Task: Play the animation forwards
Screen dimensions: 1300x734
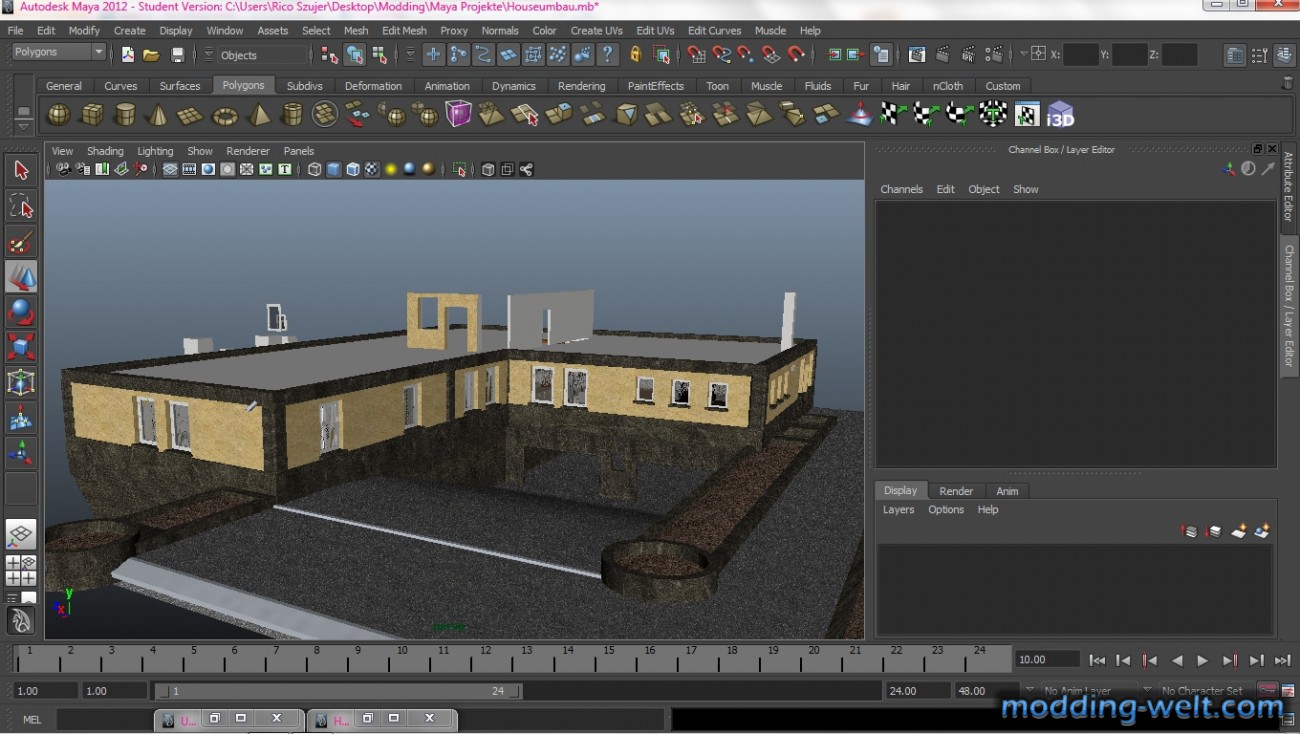Action: 1203,660
